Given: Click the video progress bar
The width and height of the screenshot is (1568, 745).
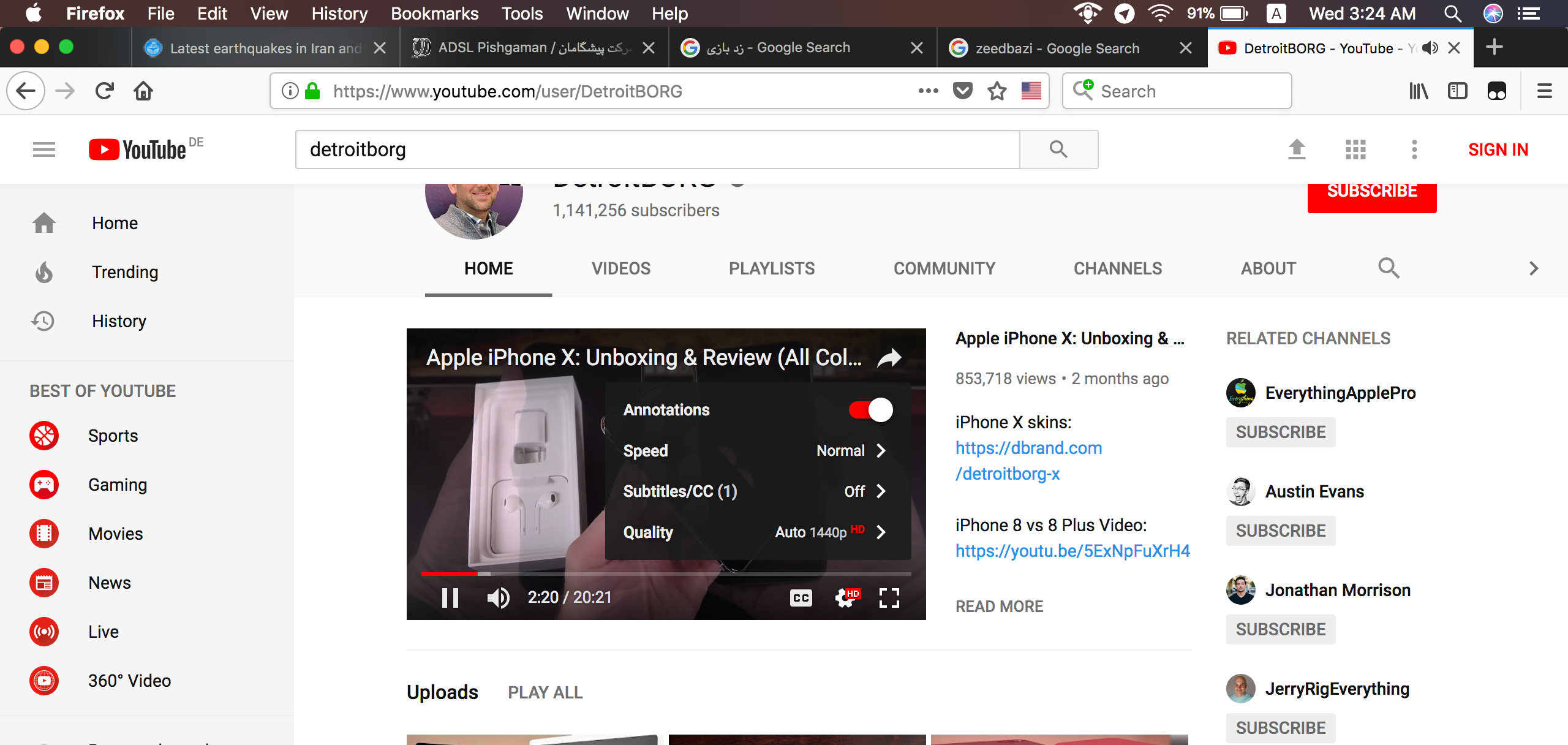Looking at the screenshot, I should pos(666,574).
